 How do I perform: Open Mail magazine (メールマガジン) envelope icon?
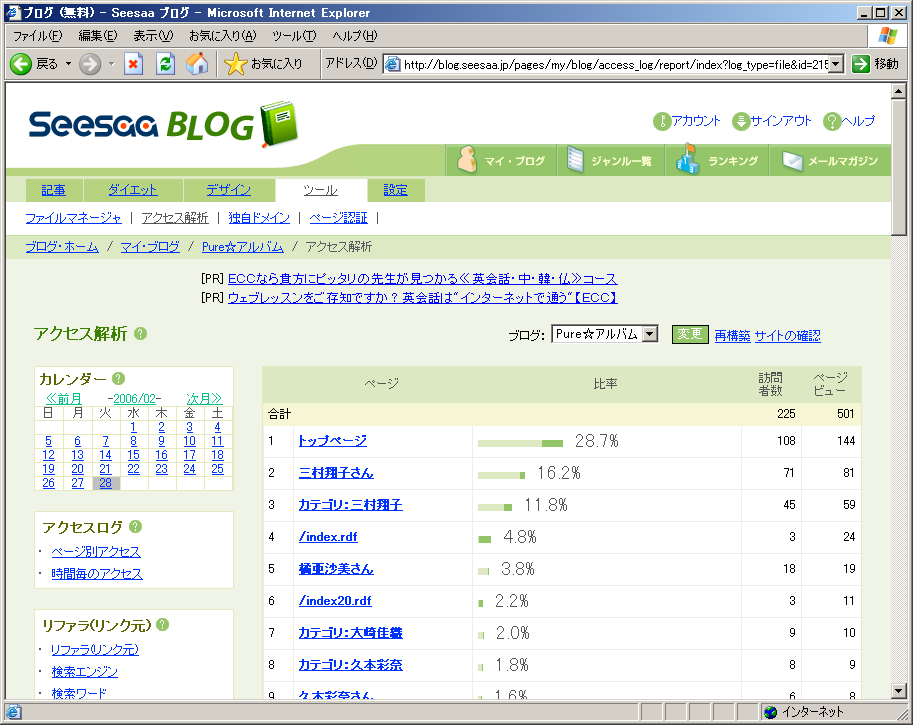pos(792,161)
